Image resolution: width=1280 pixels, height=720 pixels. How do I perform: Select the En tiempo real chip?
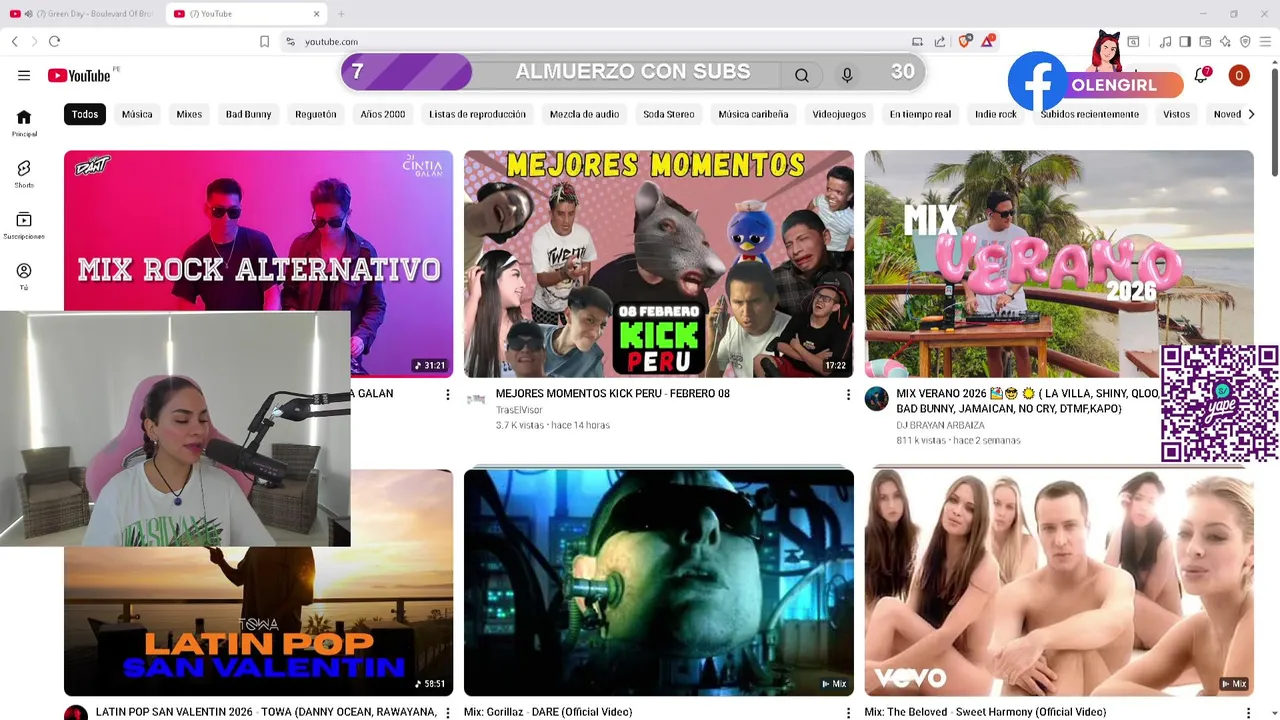[920, 114]
